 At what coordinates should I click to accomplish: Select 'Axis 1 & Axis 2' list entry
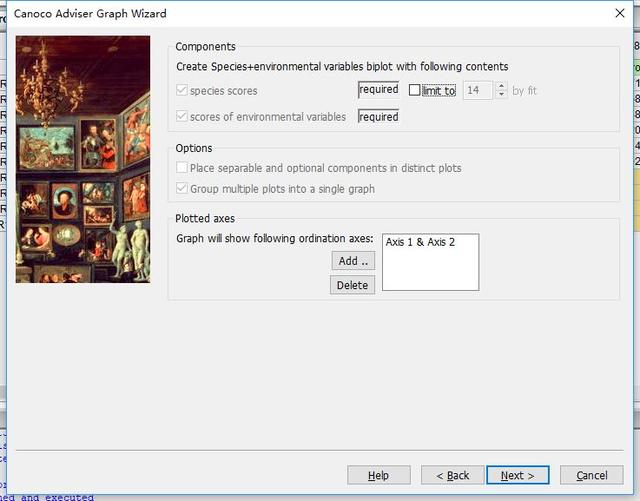(420, 242)
